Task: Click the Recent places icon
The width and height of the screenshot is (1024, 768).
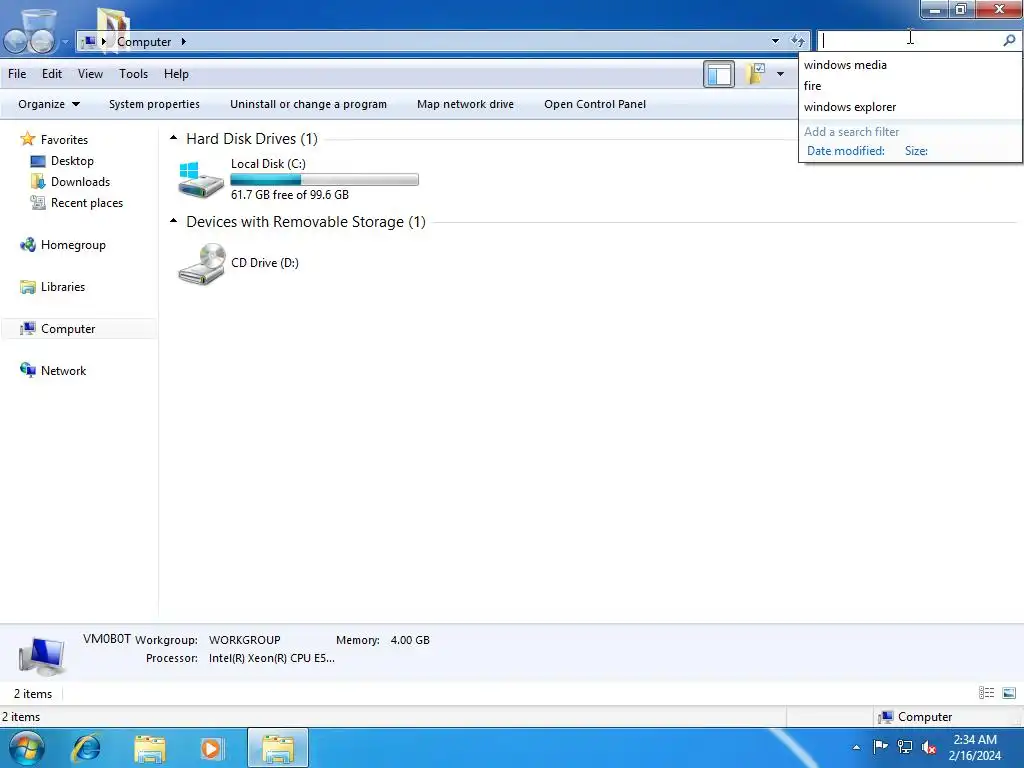Action: tap(38, 202)
